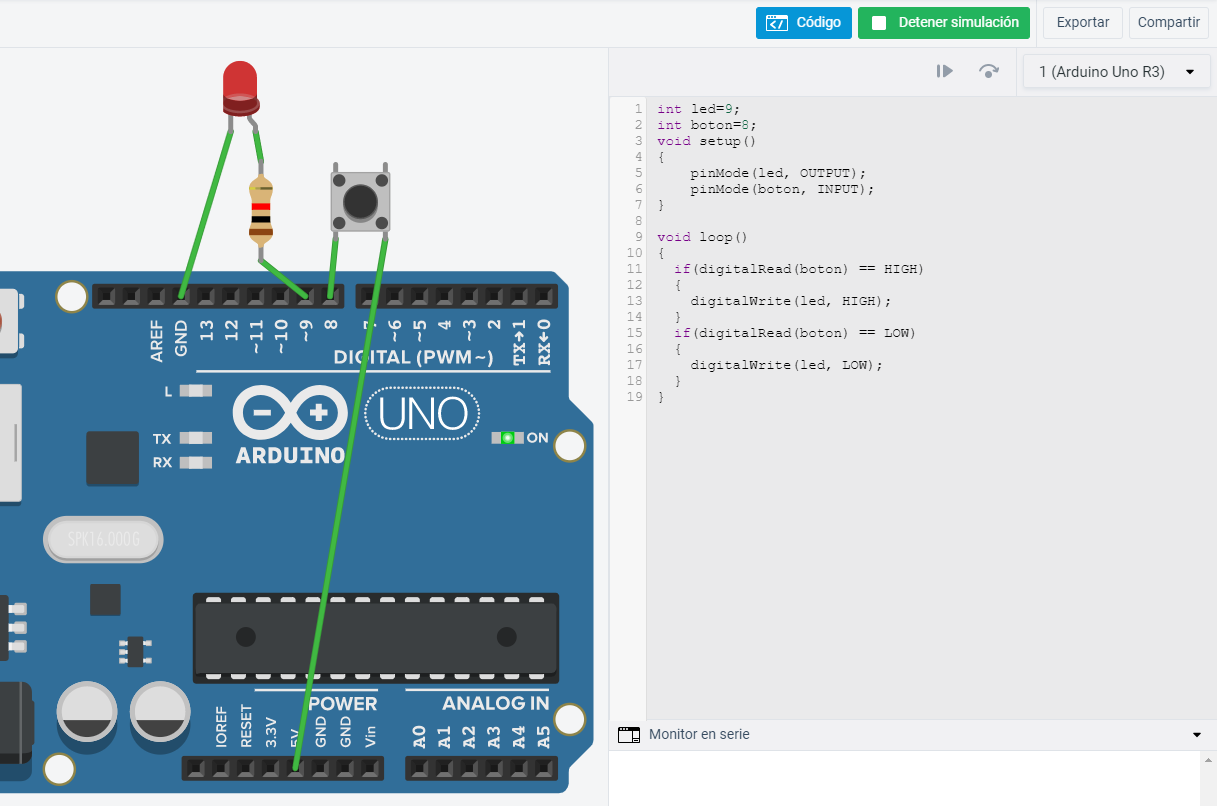Click digital pin 12 socket
The image size is (1217, 806).
tap(231, 296)
